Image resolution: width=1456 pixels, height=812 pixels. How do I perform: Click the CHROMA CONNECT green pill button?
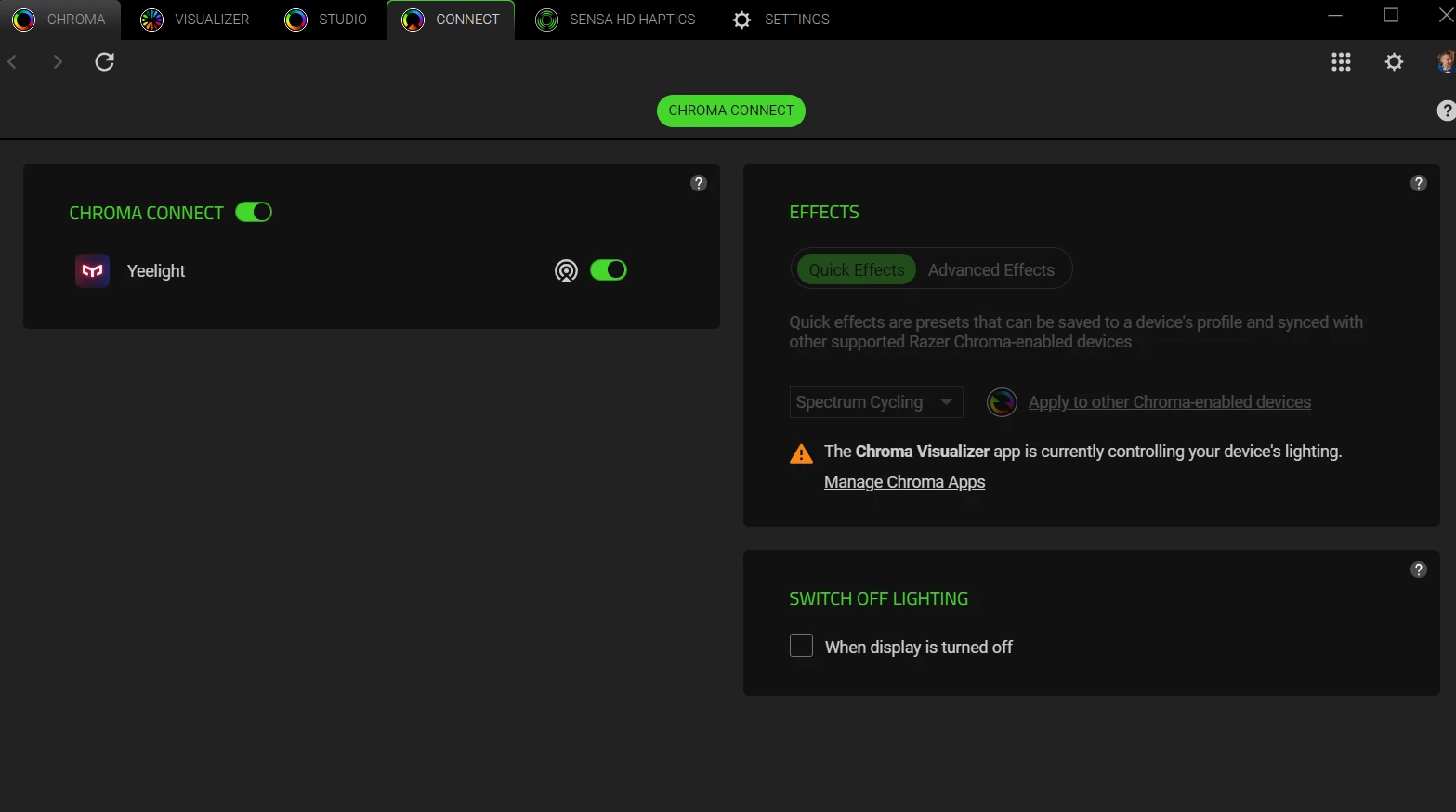point(730,111)
